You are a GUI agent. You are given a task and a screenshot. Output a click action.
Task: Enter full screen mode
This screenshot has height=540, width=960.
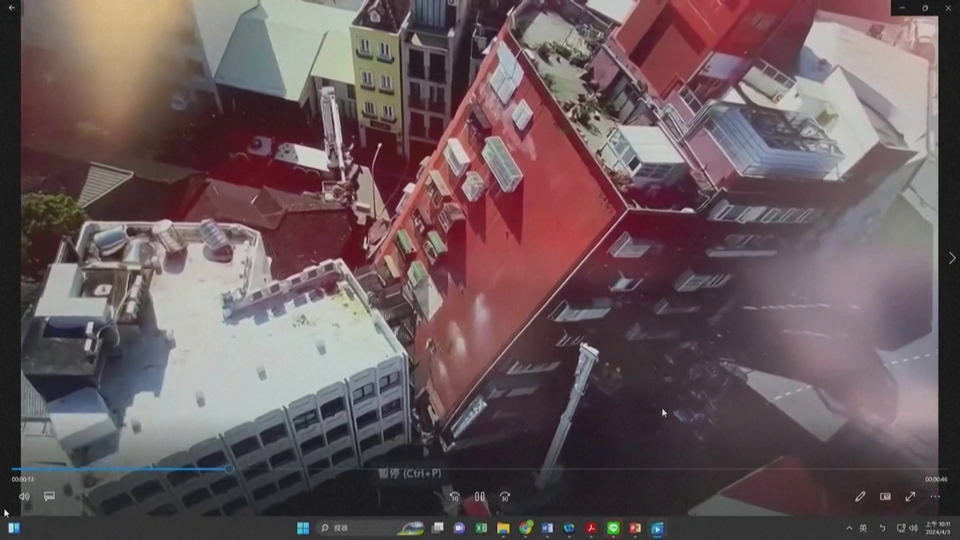click(x=910, y=497)
